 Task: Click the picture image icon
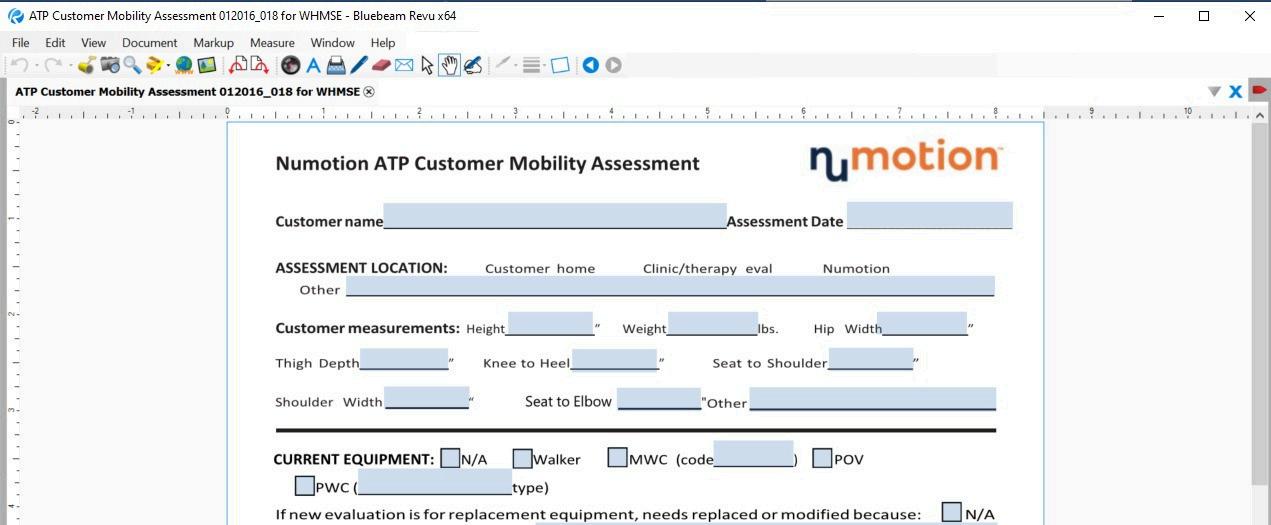207,65
